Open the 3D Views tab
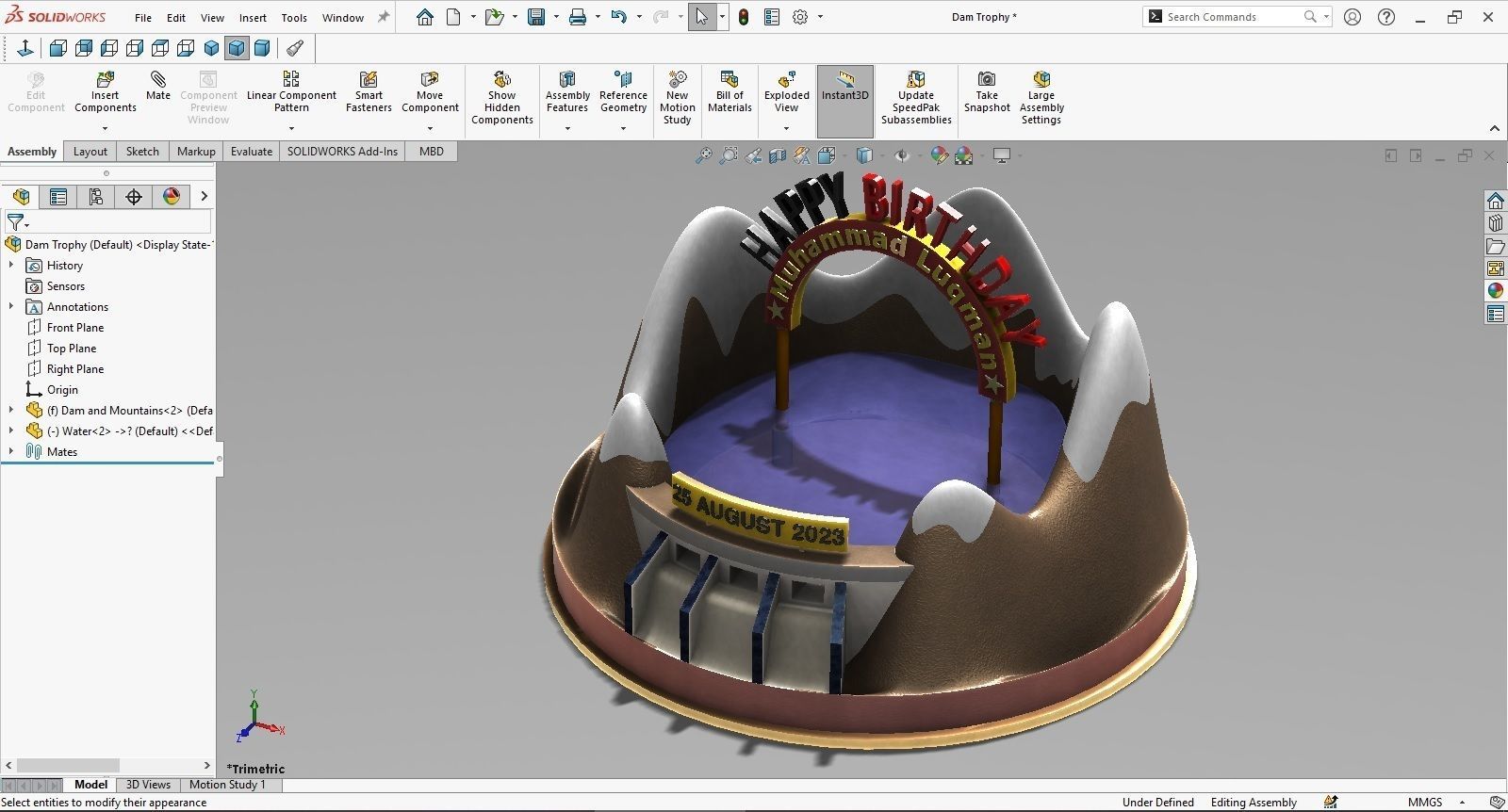Image resolution: width=1508 pixels, height=812 pixels. 148,785
